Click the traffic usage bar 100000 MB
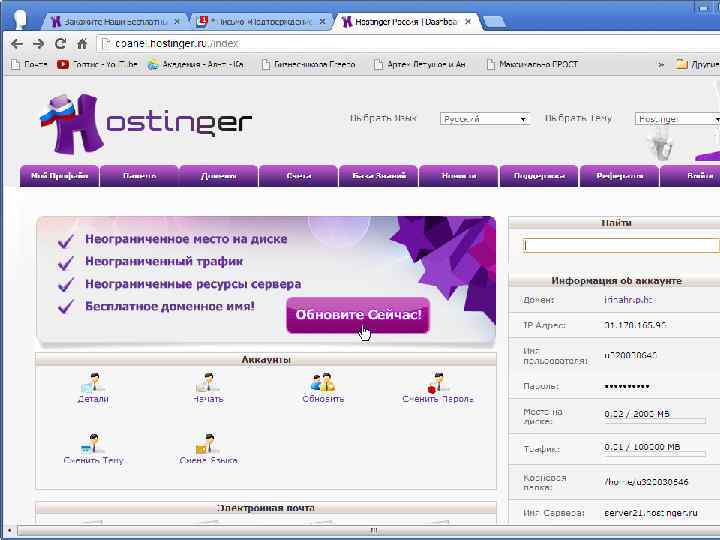Image resolution: width=720 pixels, height=540 pixels. (655, 454)
